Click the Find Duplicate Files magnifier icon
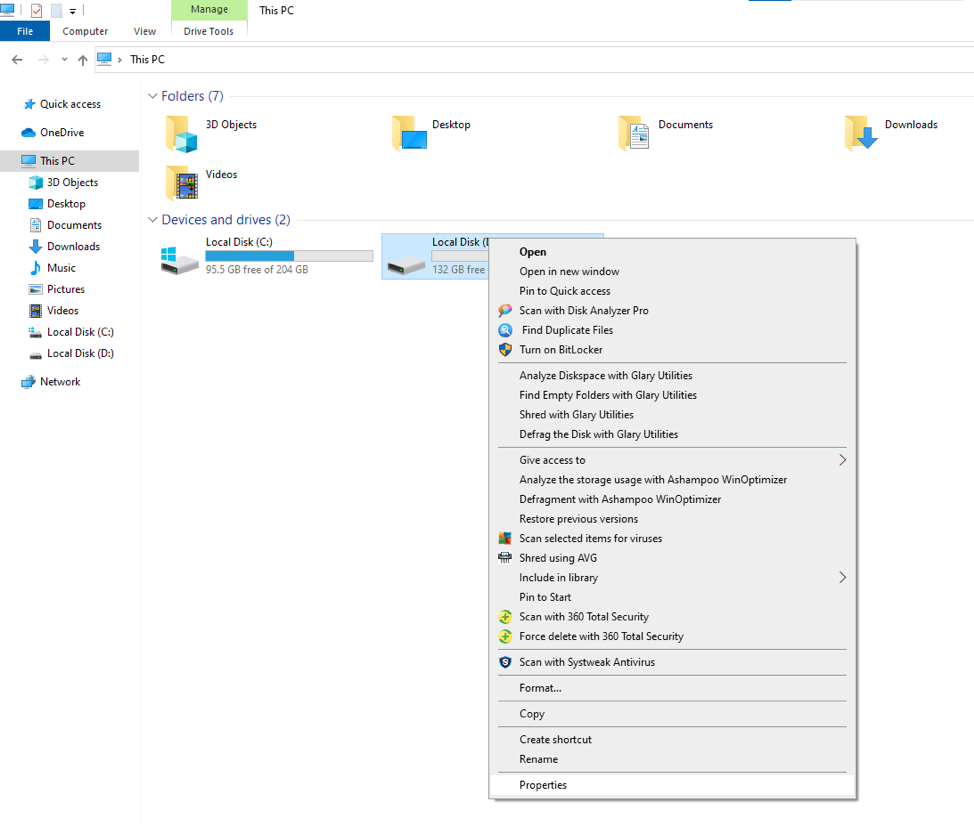974x824 pixels. coord(505,330)
